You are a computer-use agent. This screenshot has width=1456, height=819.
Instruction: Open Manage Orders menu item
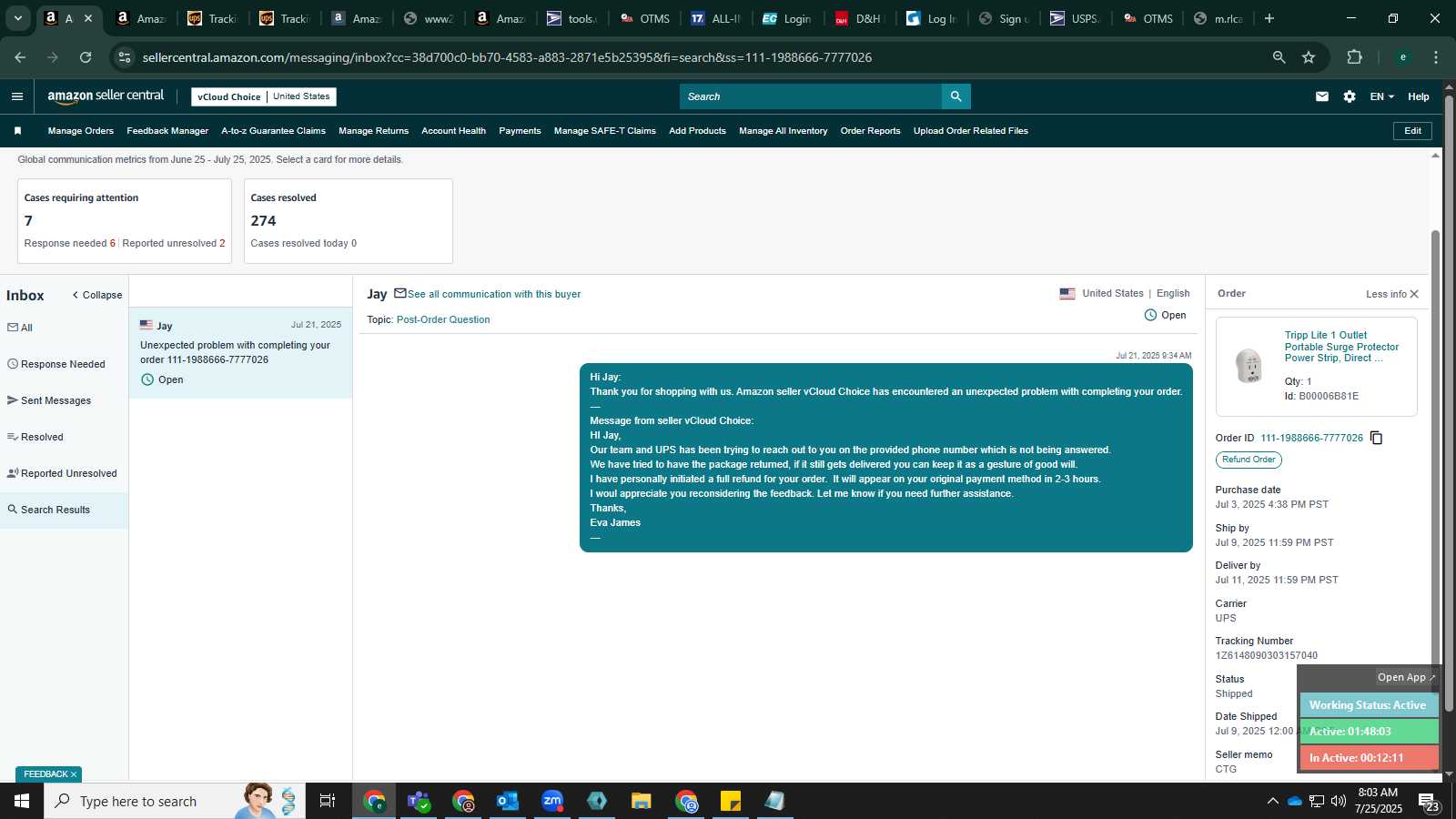81,131
